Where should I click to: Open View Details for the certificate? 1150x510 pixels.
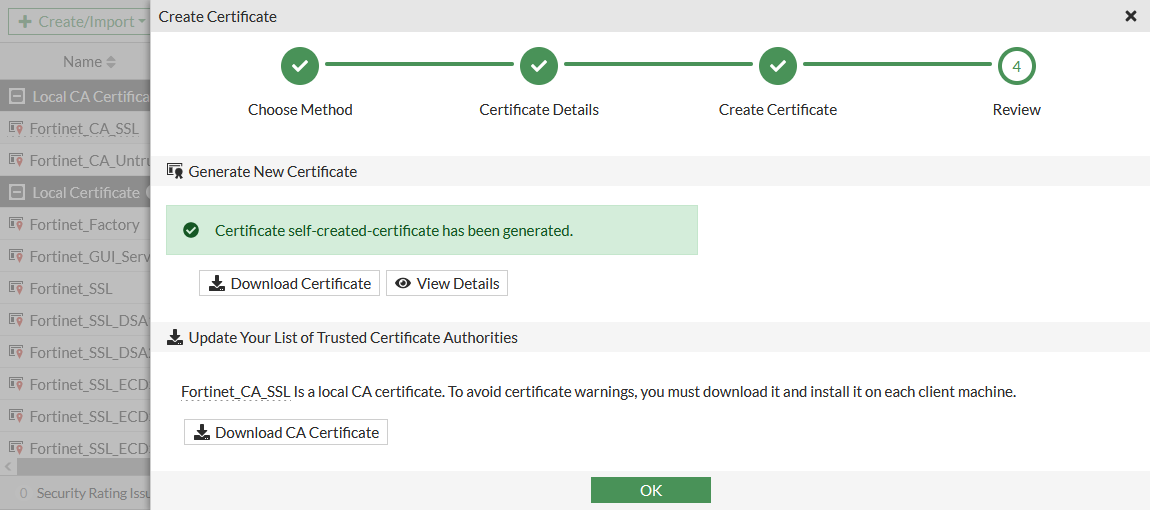point(447,284)
